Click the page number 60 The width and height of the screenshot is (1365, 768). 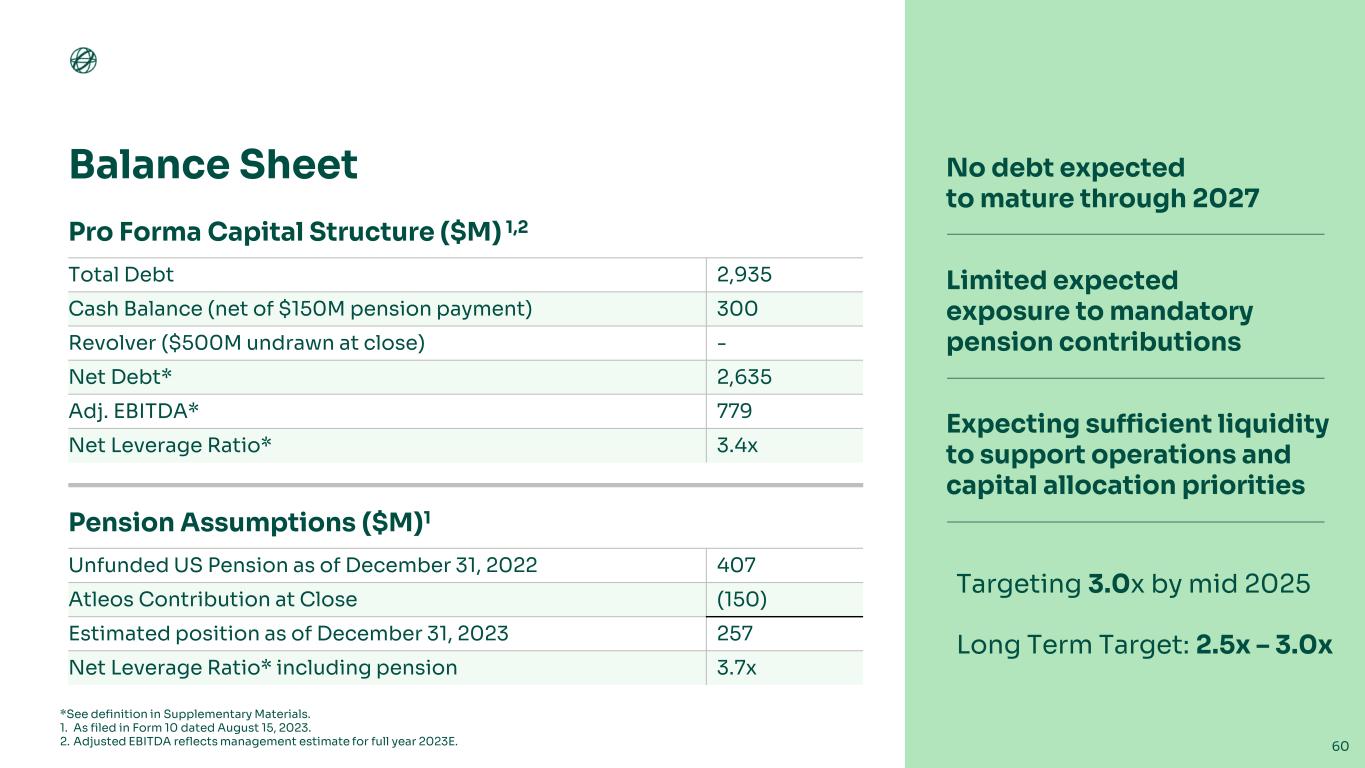click(x=1340, y=746)
